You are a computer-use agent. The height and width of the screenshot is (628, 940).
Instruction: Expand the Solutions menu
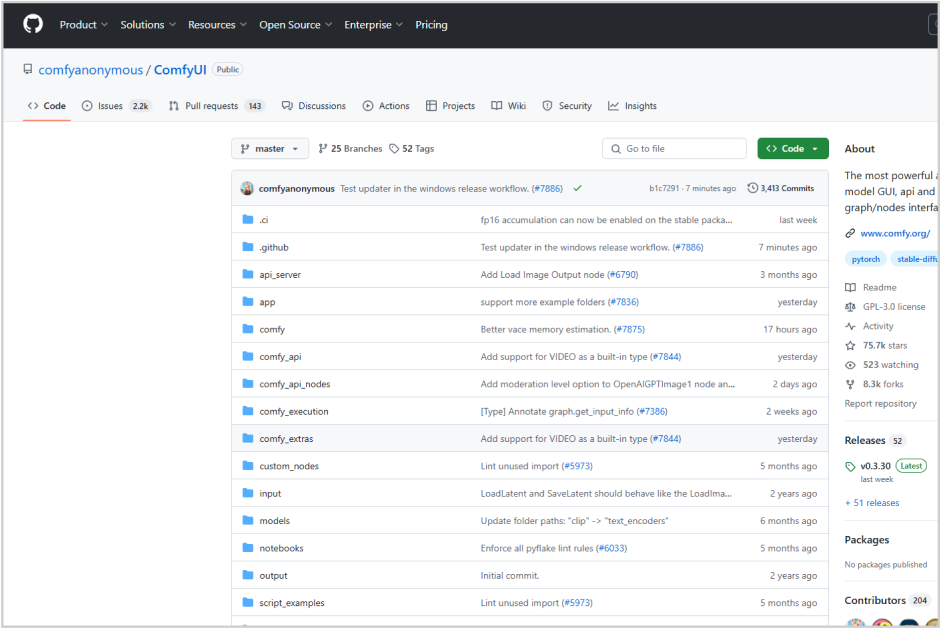click(148, 25)
